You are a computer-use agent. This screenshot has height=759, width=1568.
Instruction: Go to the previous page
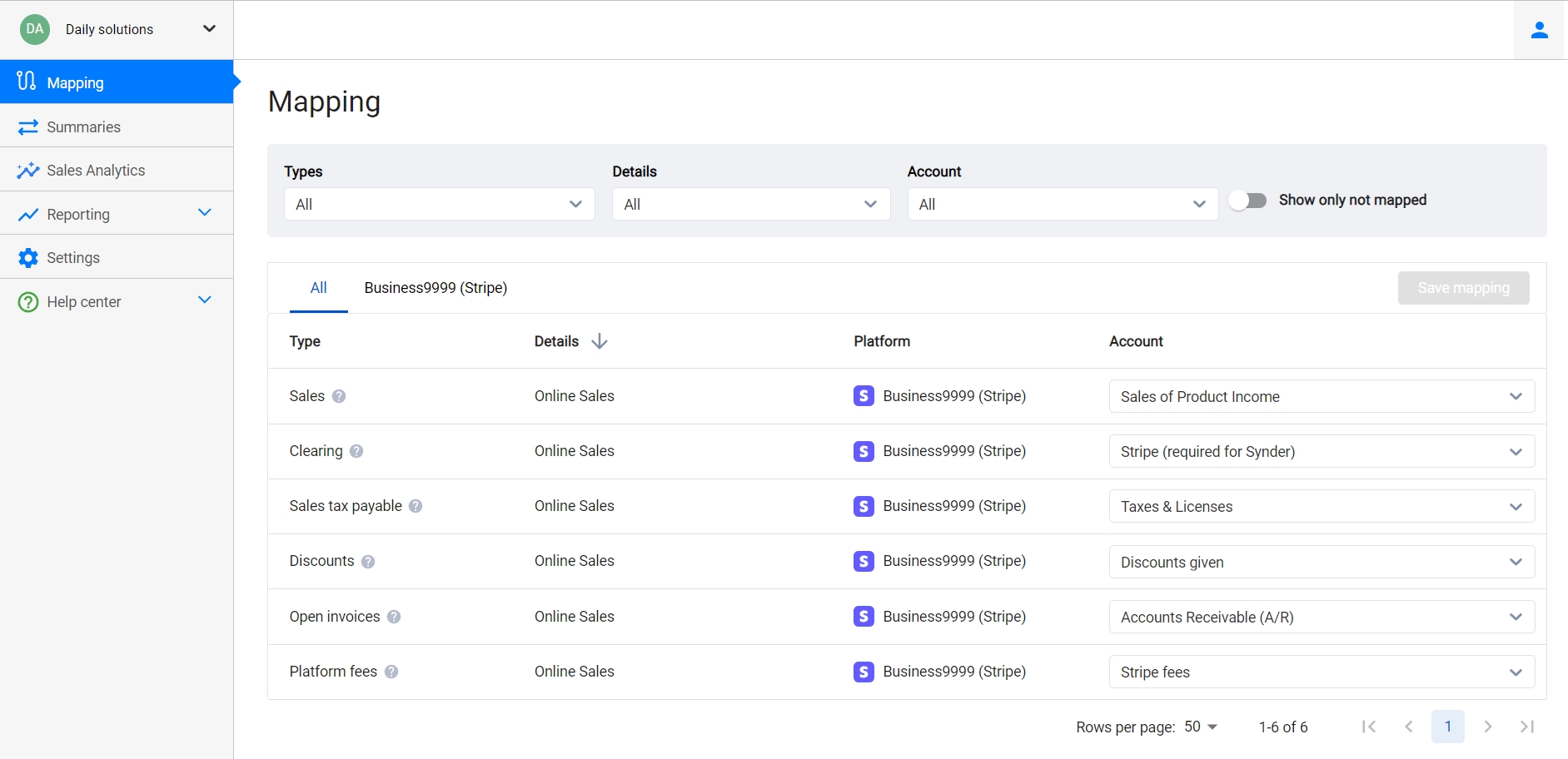[x=1409, y=727]
